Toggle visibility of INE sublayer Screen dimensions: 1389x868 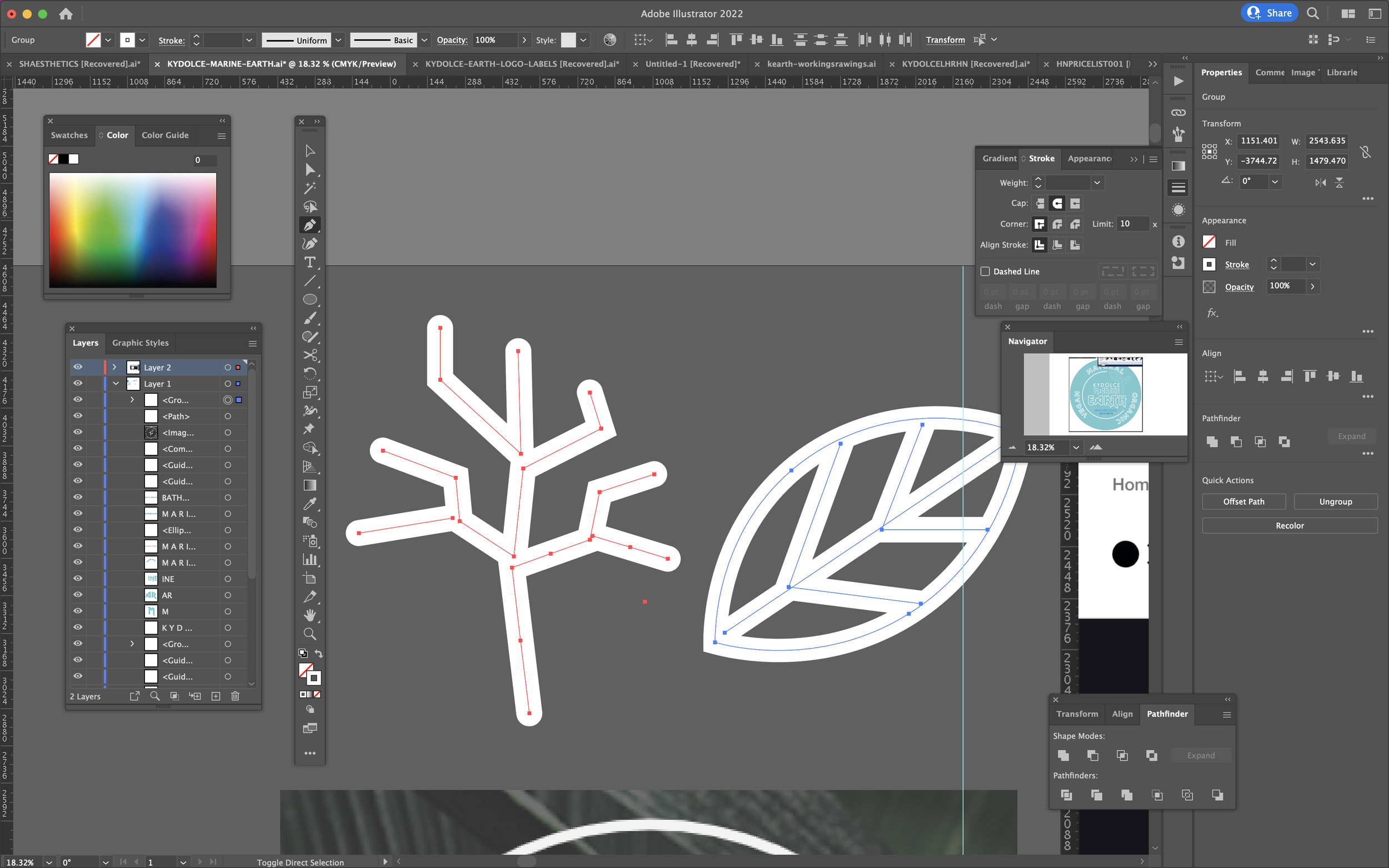(78, 579)
